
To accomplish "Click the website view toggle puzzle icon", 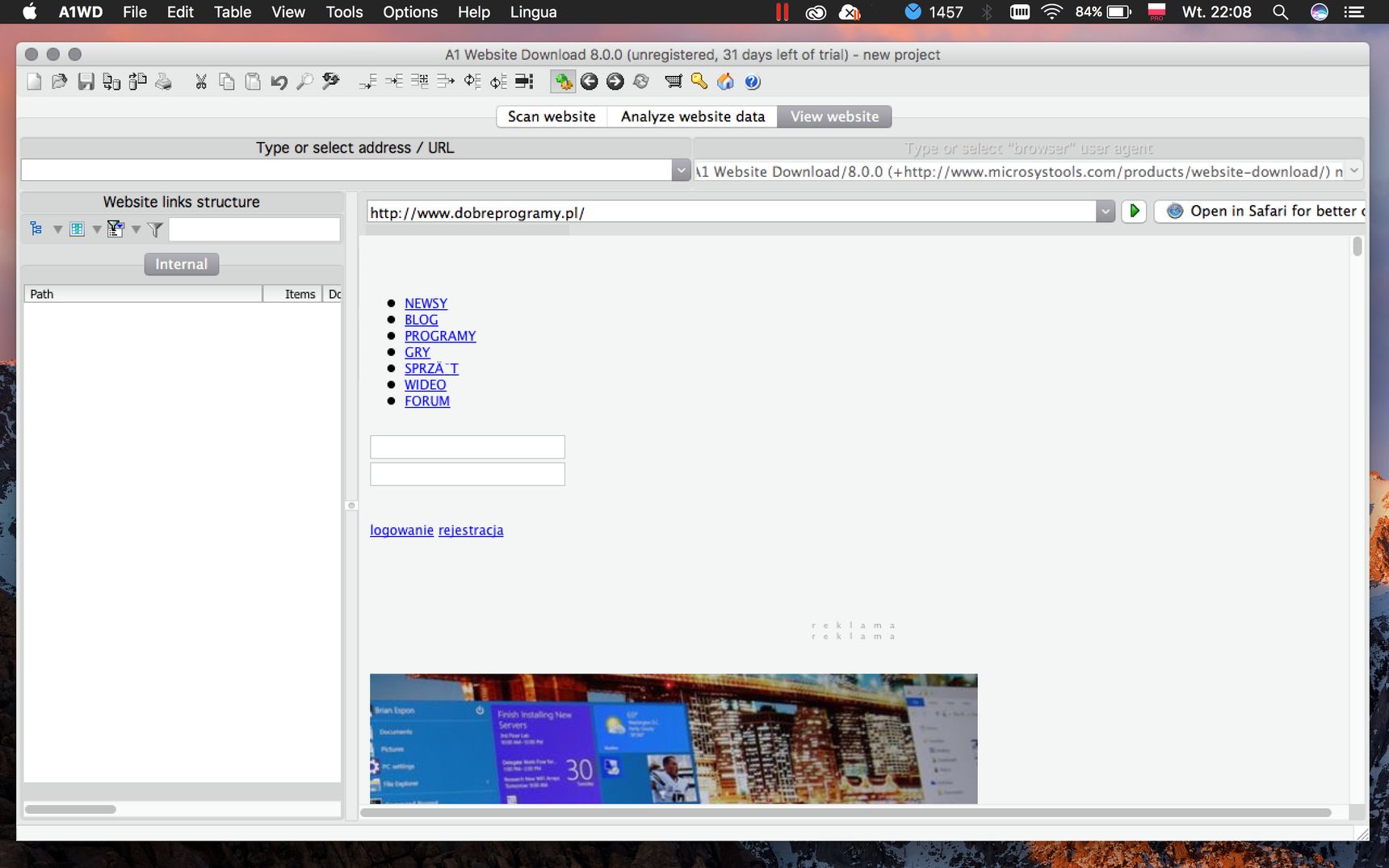I will pos(563,82).
